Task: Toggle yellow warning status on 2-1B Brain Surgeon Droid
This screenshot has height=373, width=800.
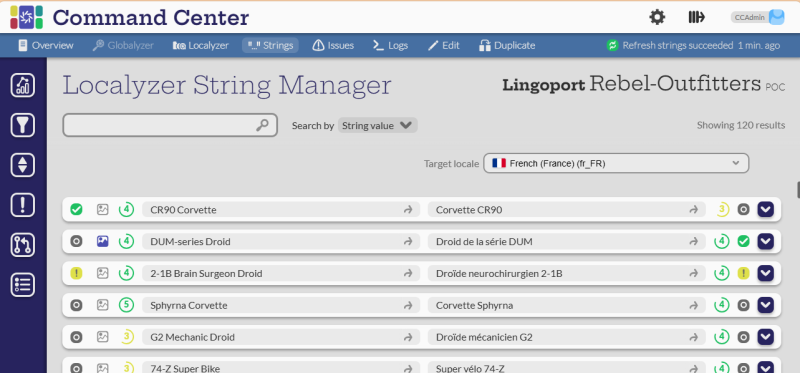Action: (x=76, y=273)
